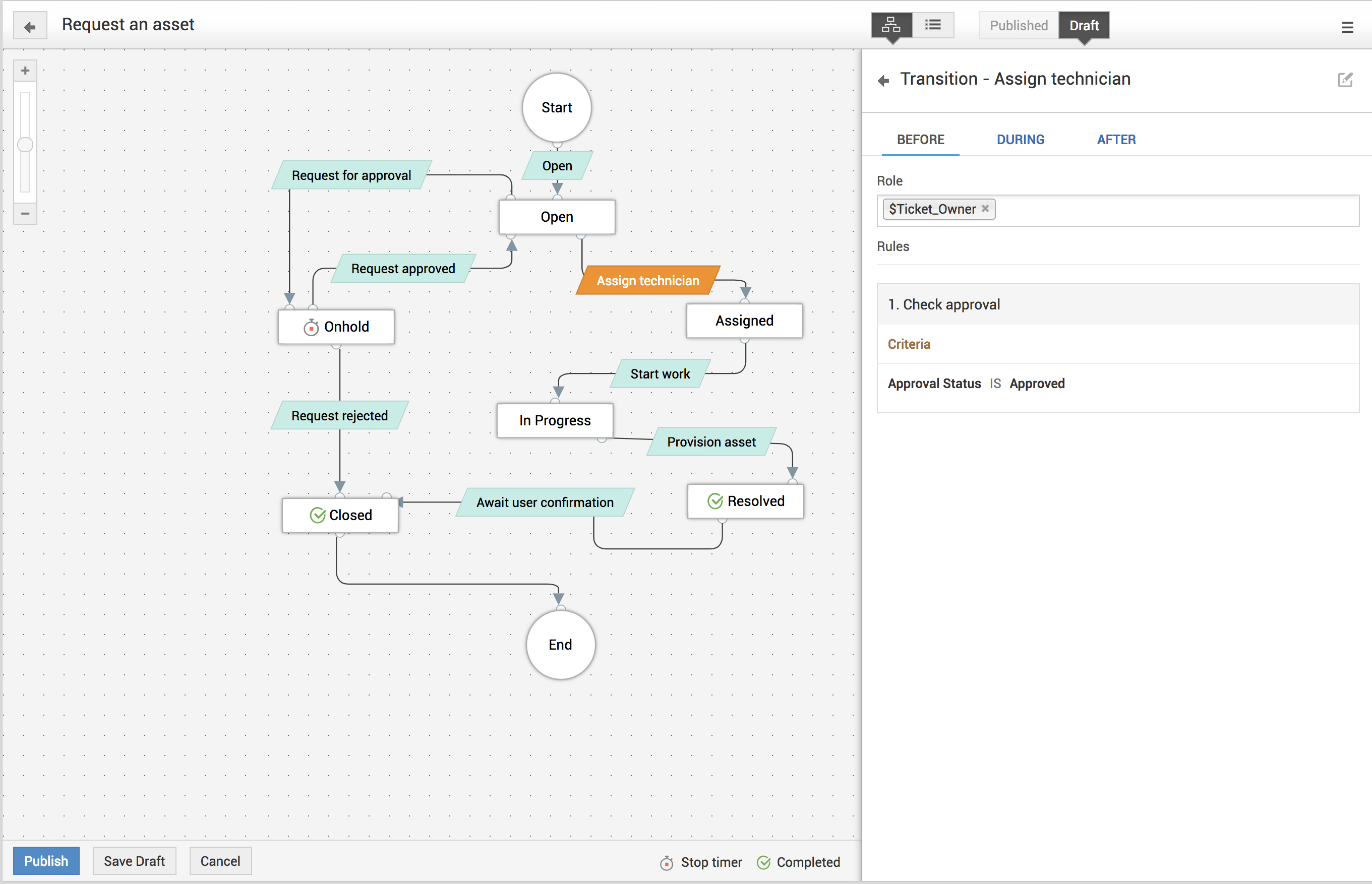
Task: Click the Save Draft button
Action: point(134,860)
